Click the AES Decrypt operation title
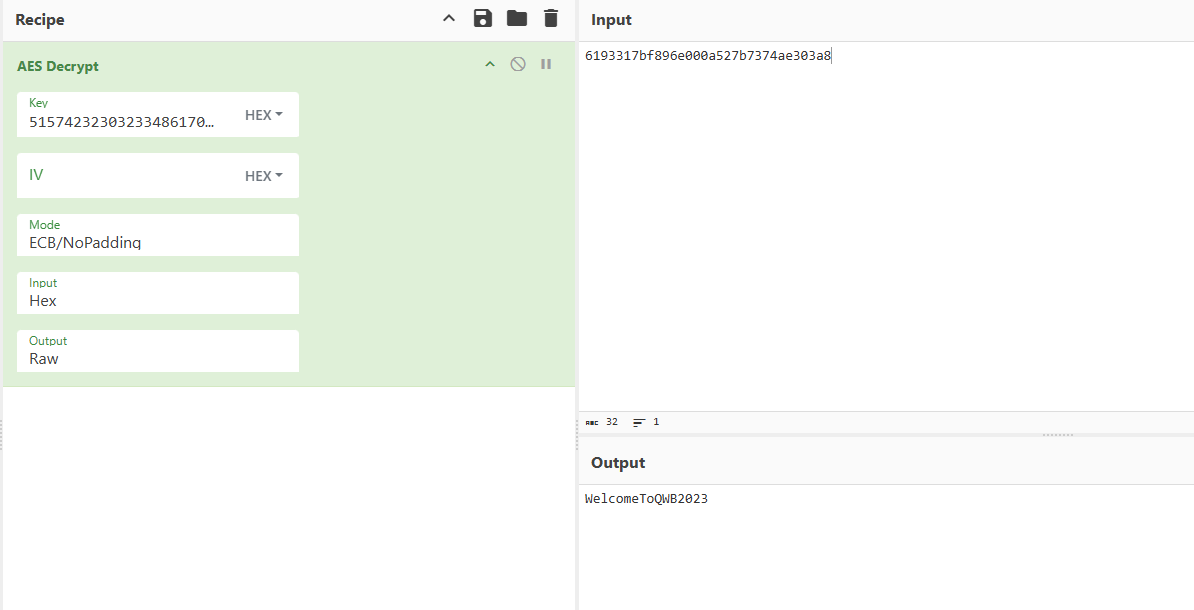The width and height of the screenshot is (1194, 610). (58, 66)
